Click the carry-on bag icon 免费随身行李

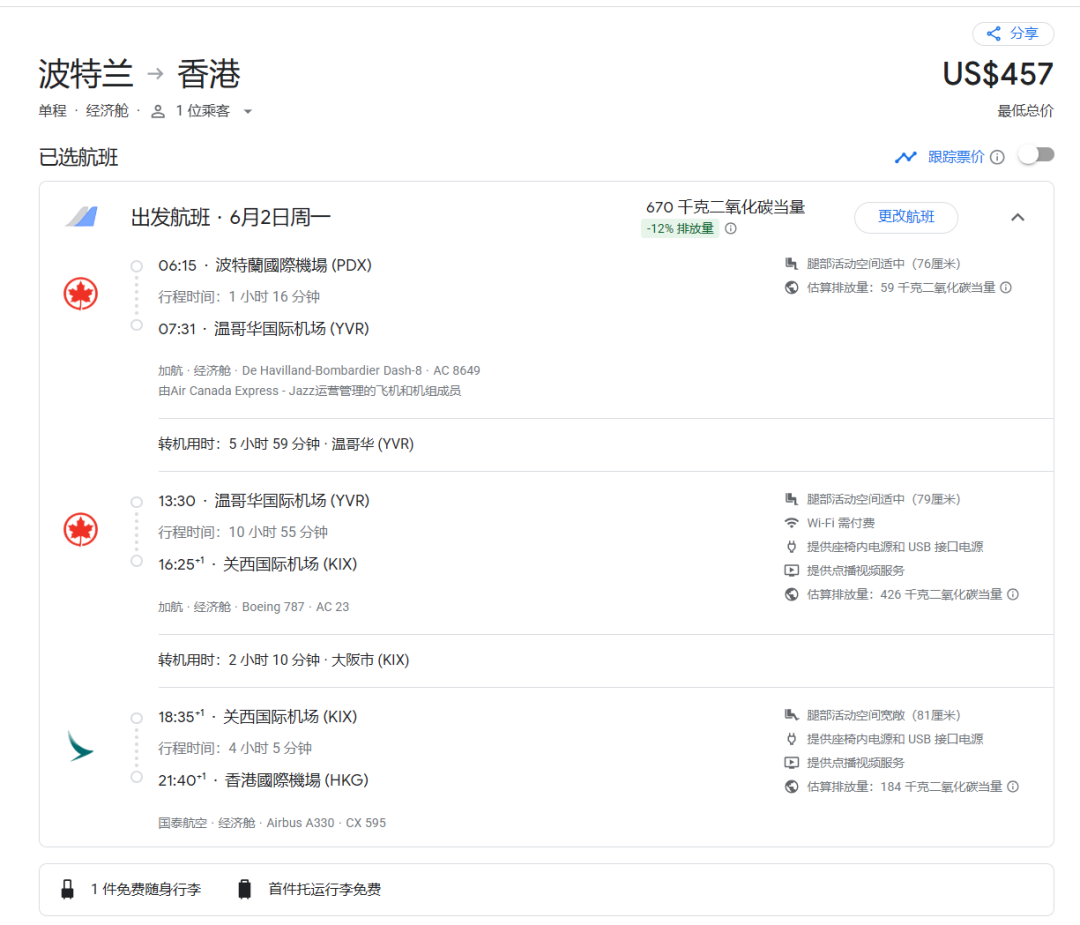pyautogui.click(x=68, y=889)
